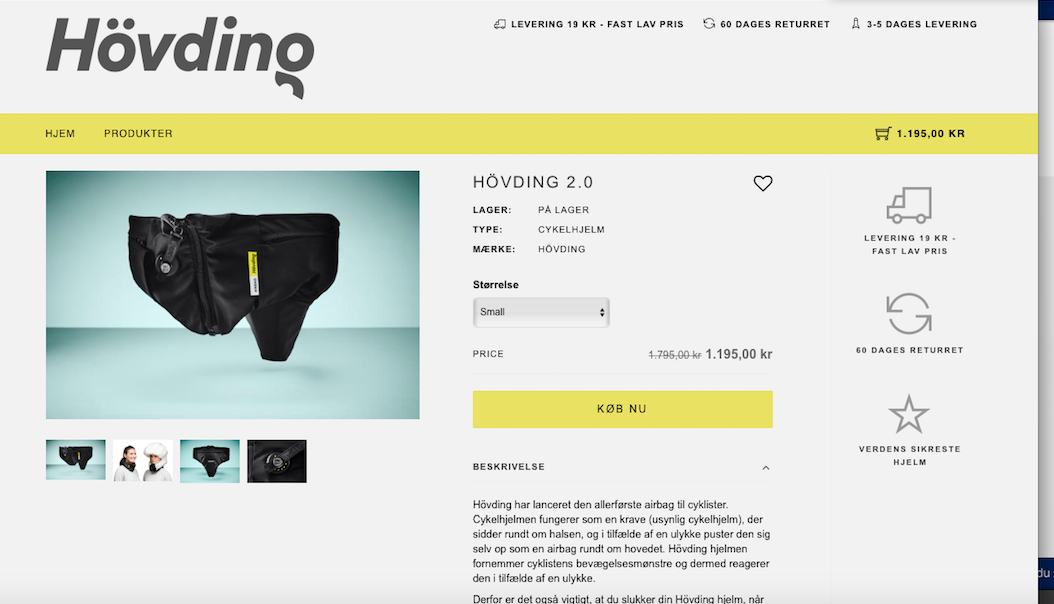Image resolution: width=1054 pixels, height=604 pixels.
Task: Click the Hövding logo
Action: [179, 57]
